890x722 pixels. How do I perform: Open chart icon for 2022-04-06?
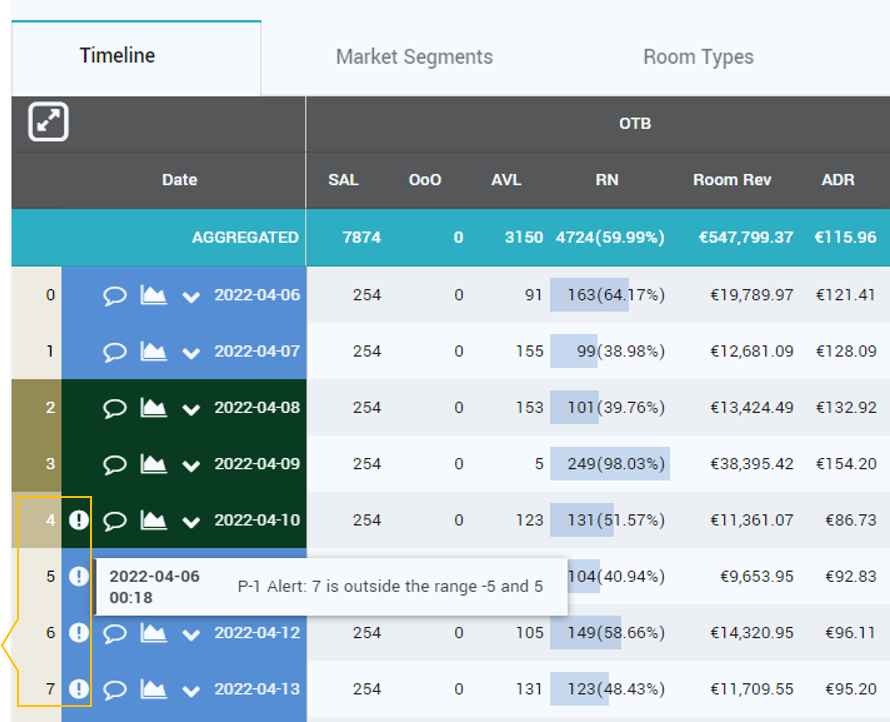pyautogui.click(x=153, y=295)
